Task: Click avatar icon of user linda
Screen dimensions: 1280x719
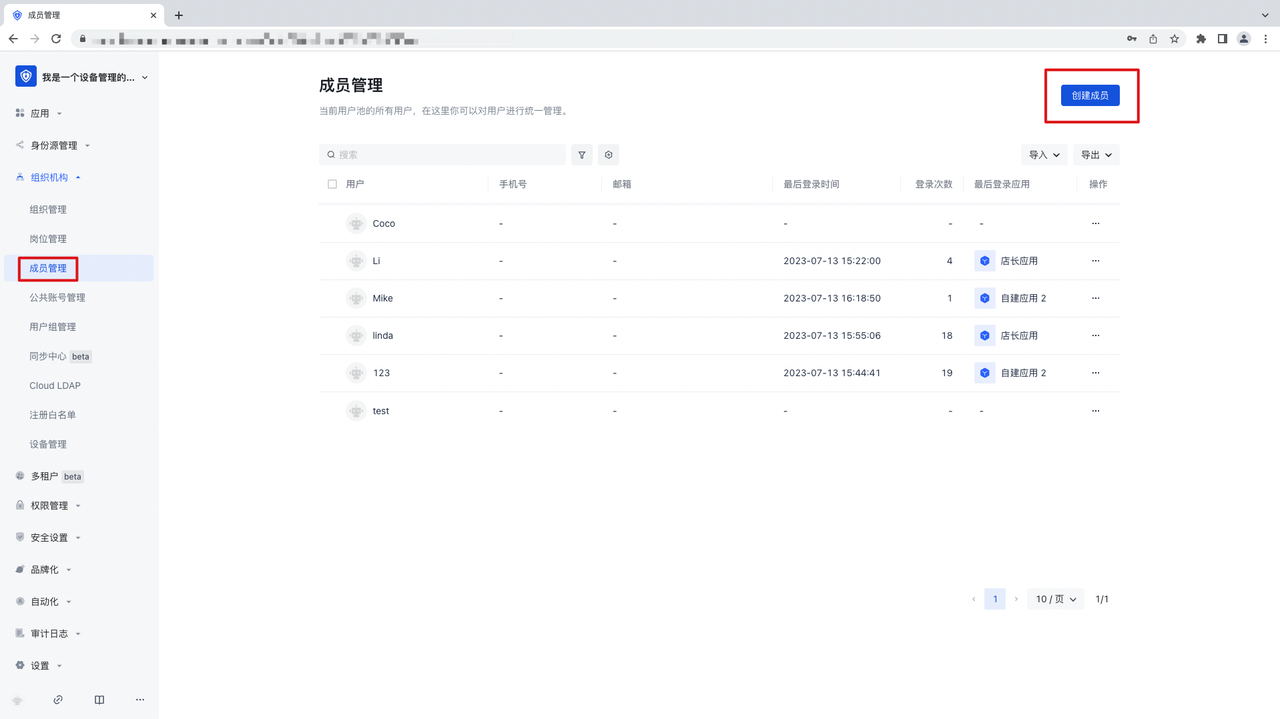Action: pyautogui.click(x=356, y=336)
